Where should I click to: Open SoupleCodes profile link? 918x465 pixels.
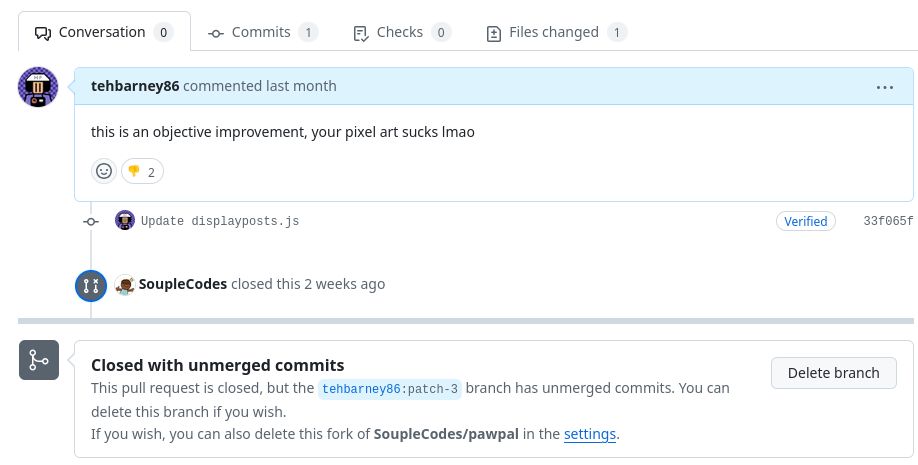pos(183,284)
